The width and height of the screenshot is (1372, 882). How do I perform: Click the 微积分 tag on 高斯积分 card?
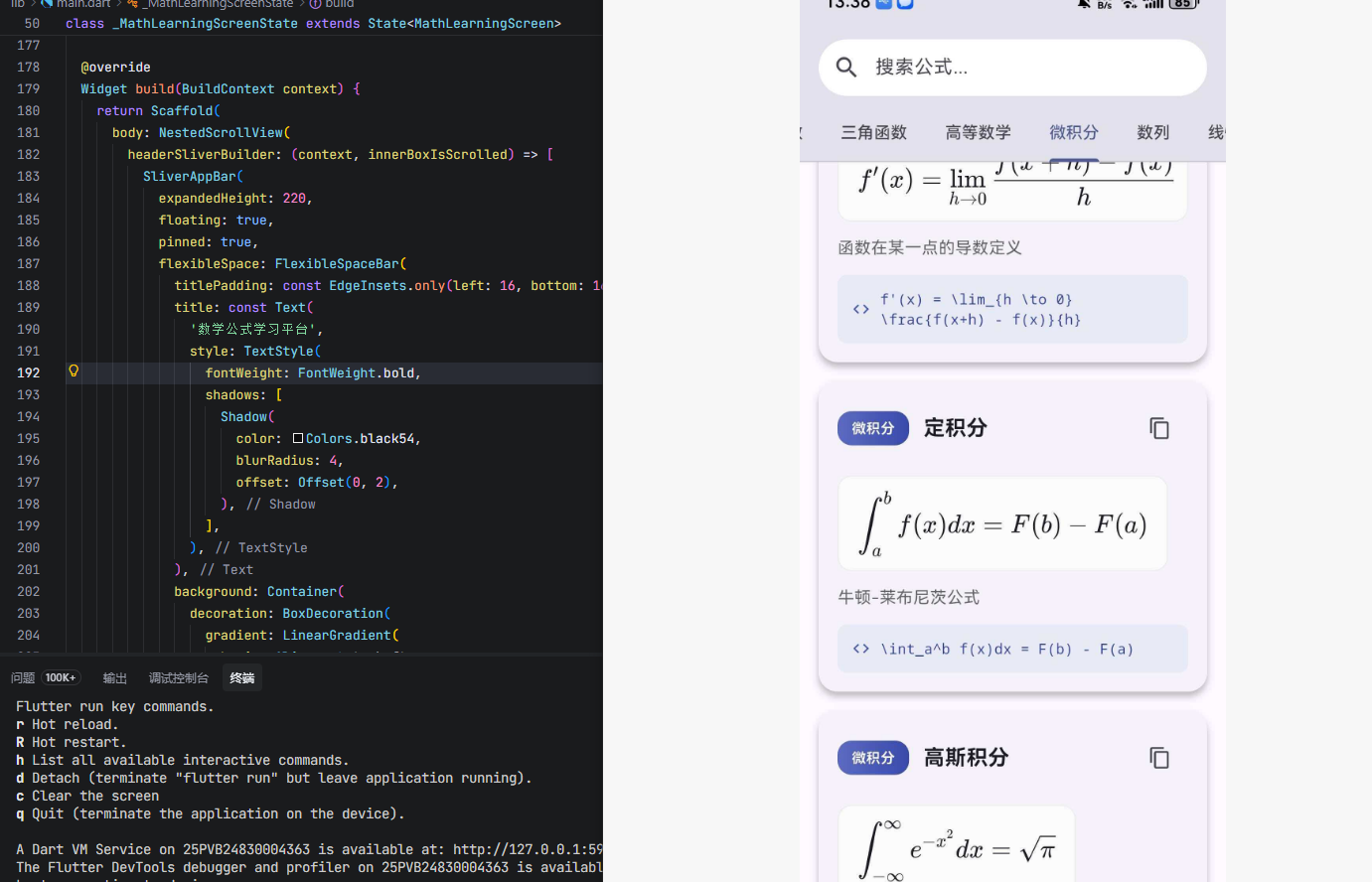873,758
